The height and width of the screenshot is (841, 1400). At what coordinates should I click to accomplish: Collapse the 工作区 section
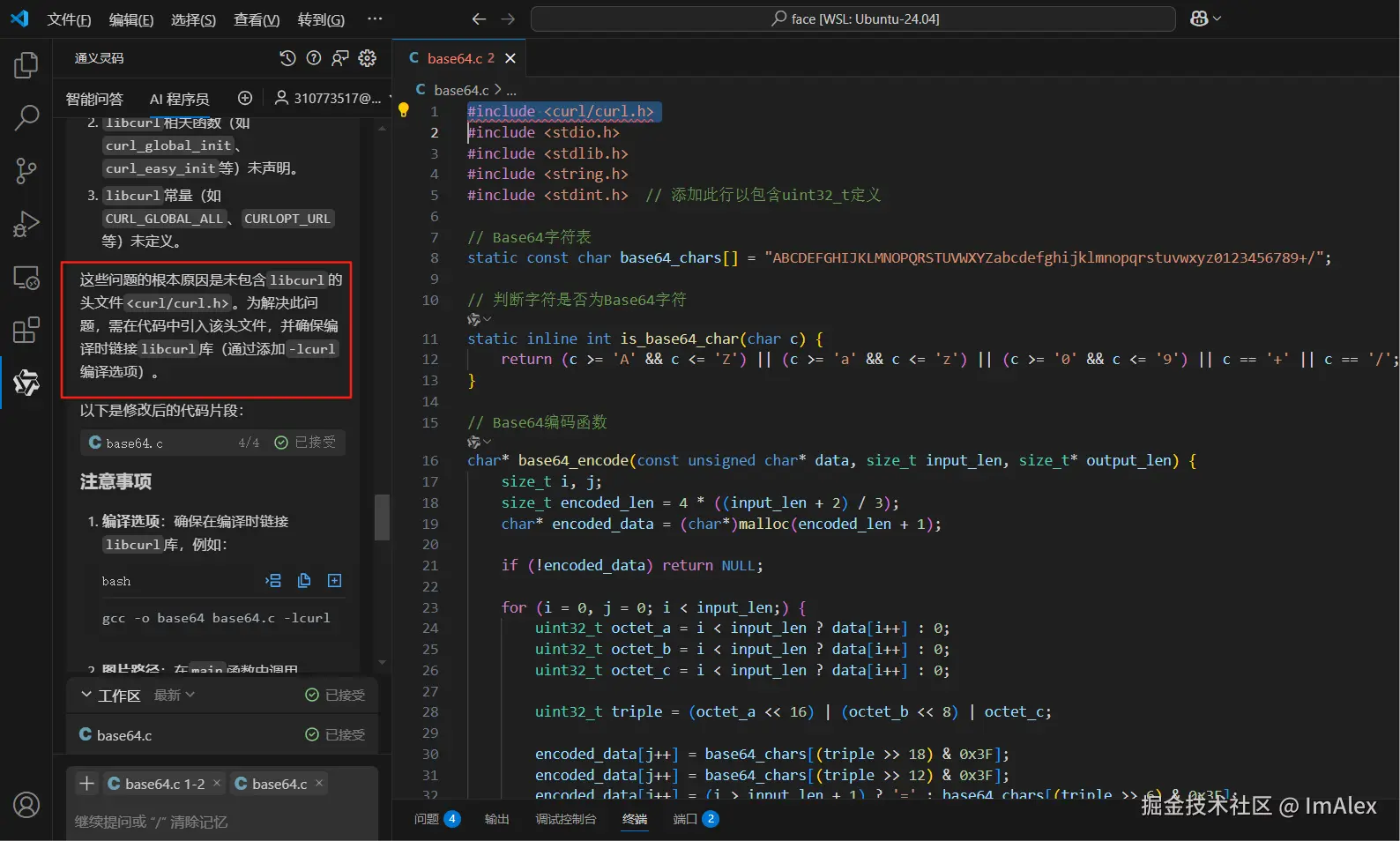(x=86, y=695)
